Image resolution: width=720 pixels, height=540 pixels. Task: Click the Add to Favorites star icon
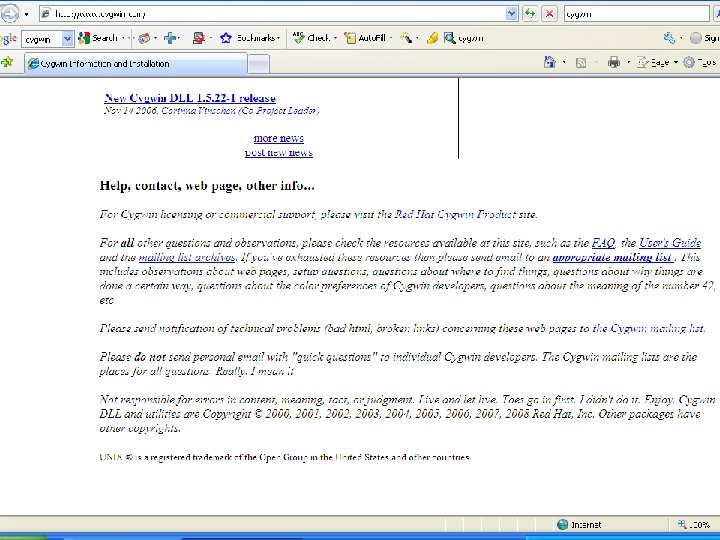[7, 62]
